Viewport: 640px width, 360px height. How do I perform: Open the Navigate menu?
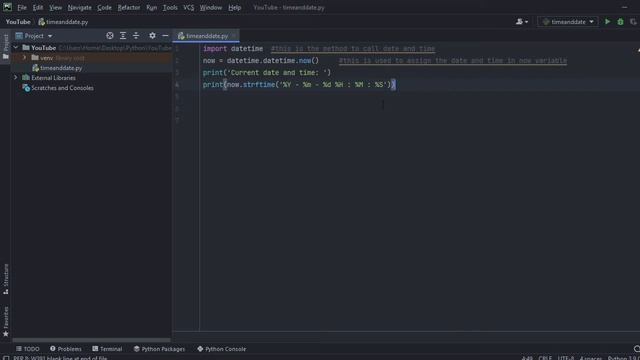tap(80, 7)
